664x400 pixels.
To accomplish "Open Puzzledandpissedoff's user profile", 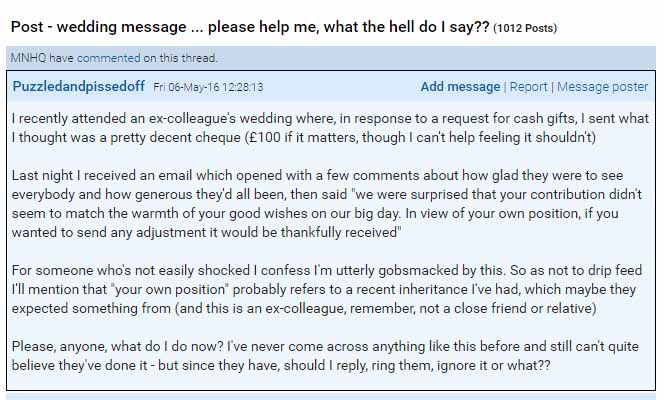I will (79, 87).
